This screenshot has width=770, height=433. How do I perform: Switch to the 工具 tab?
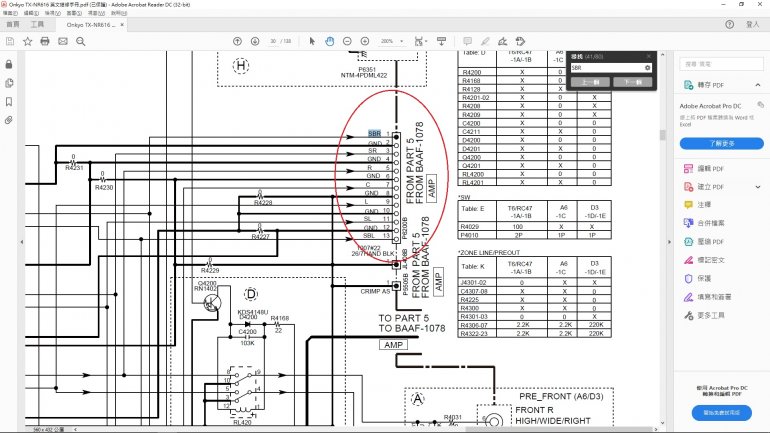pos(37,24)
